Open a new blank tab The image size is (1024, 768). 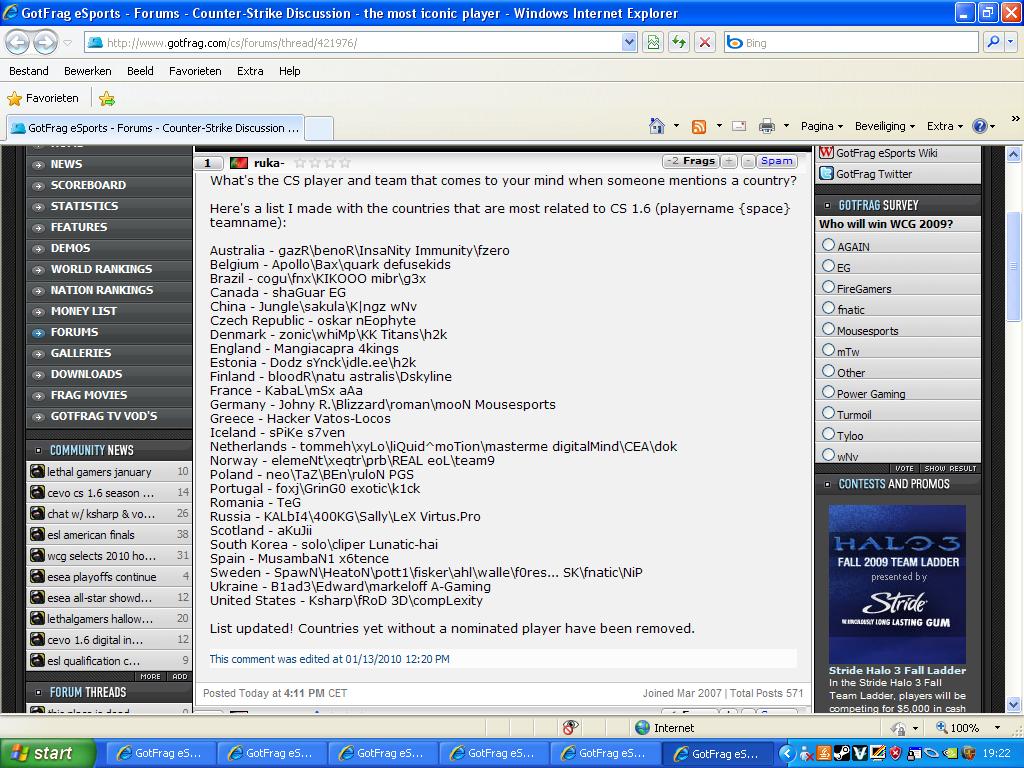pos(319,128)
